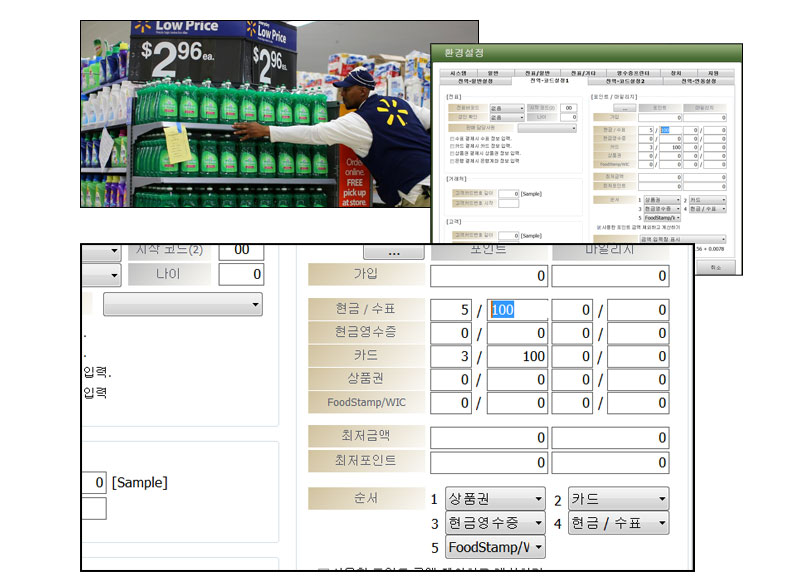
Task: Click the field before [Sample] in enlarged view
Action: (x=94, y=482)
